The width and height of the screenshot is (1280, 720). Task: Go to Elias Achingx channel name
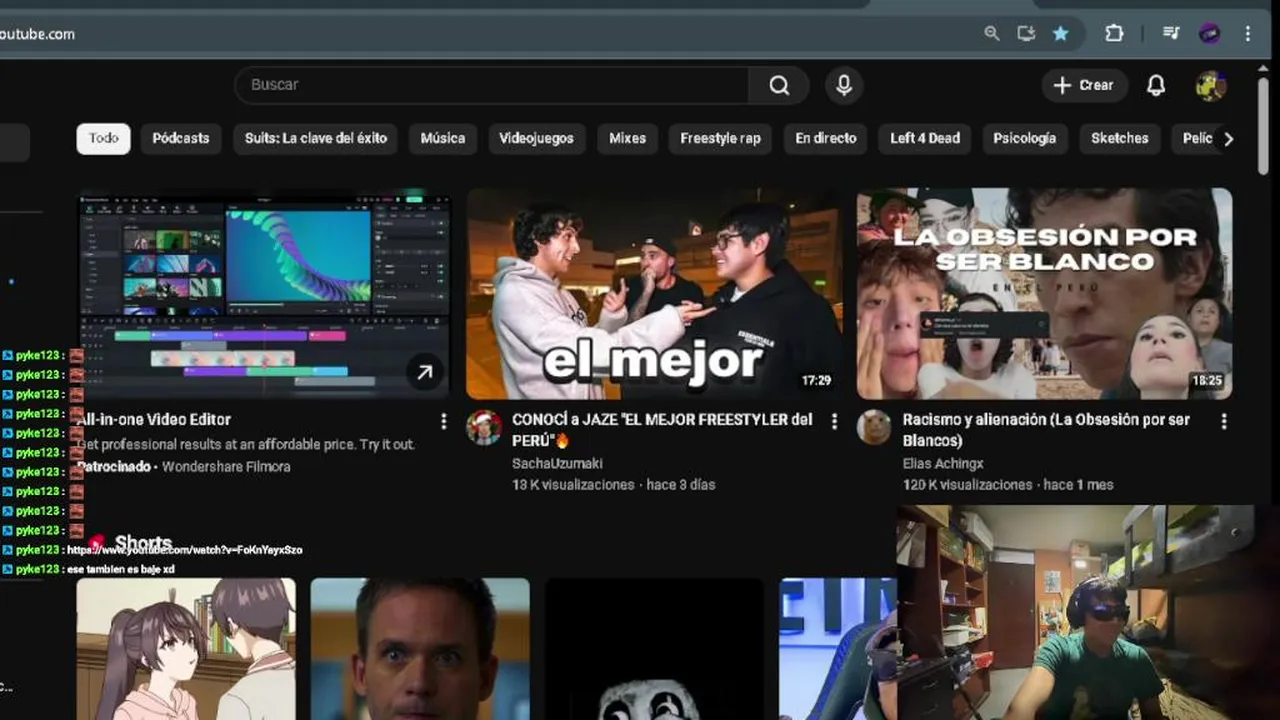pyautogui.click(x=943, y=464)
